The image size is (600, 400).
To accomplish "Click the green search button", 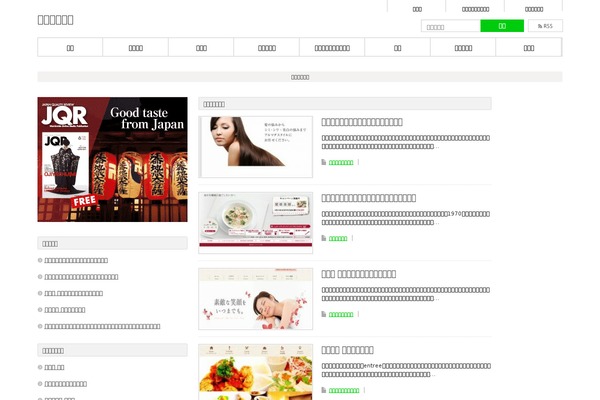I will coord(502,26).
